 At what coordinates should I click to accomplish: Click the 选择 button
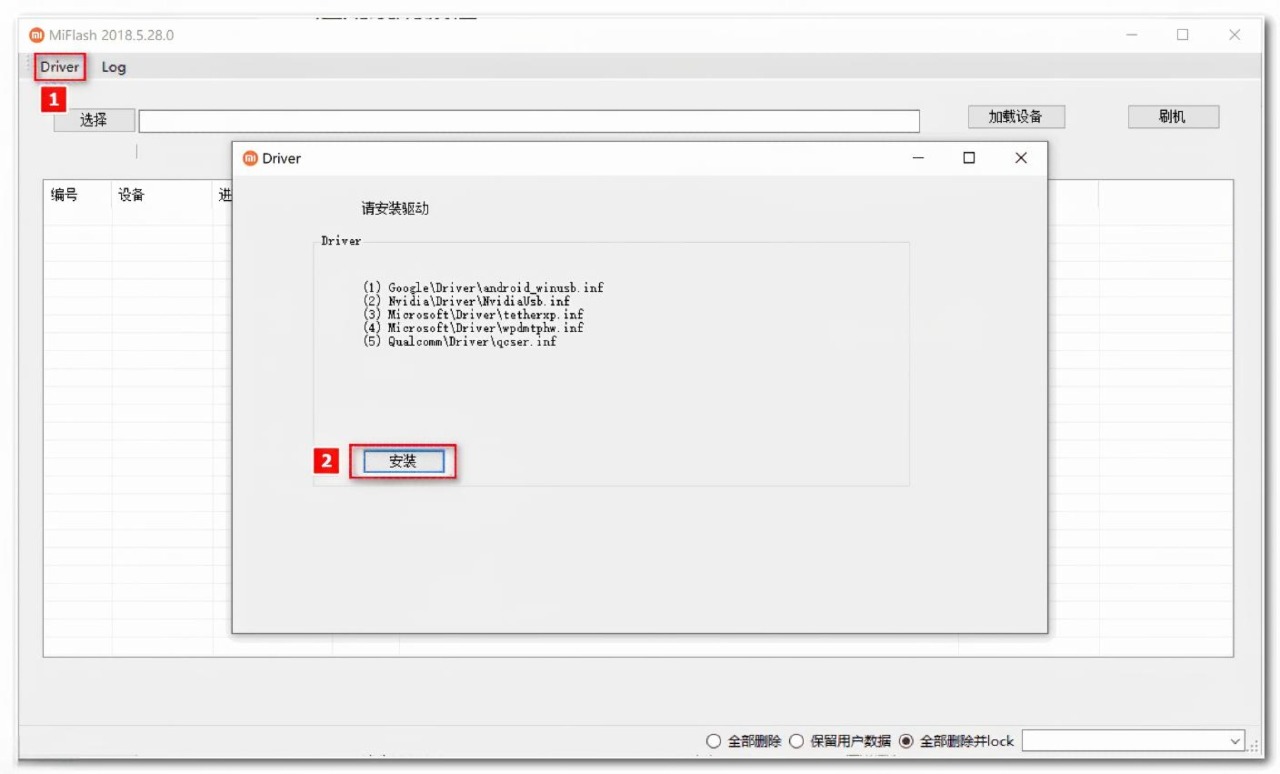94,120
